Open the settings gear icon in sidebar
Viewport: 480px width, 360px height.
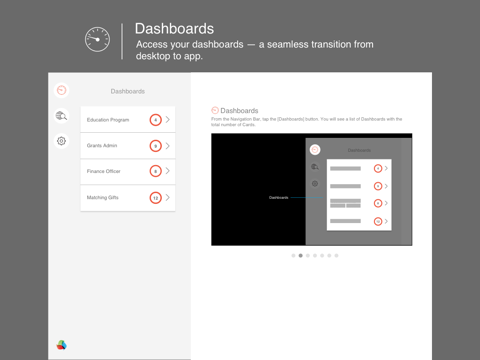click(62, 141)
